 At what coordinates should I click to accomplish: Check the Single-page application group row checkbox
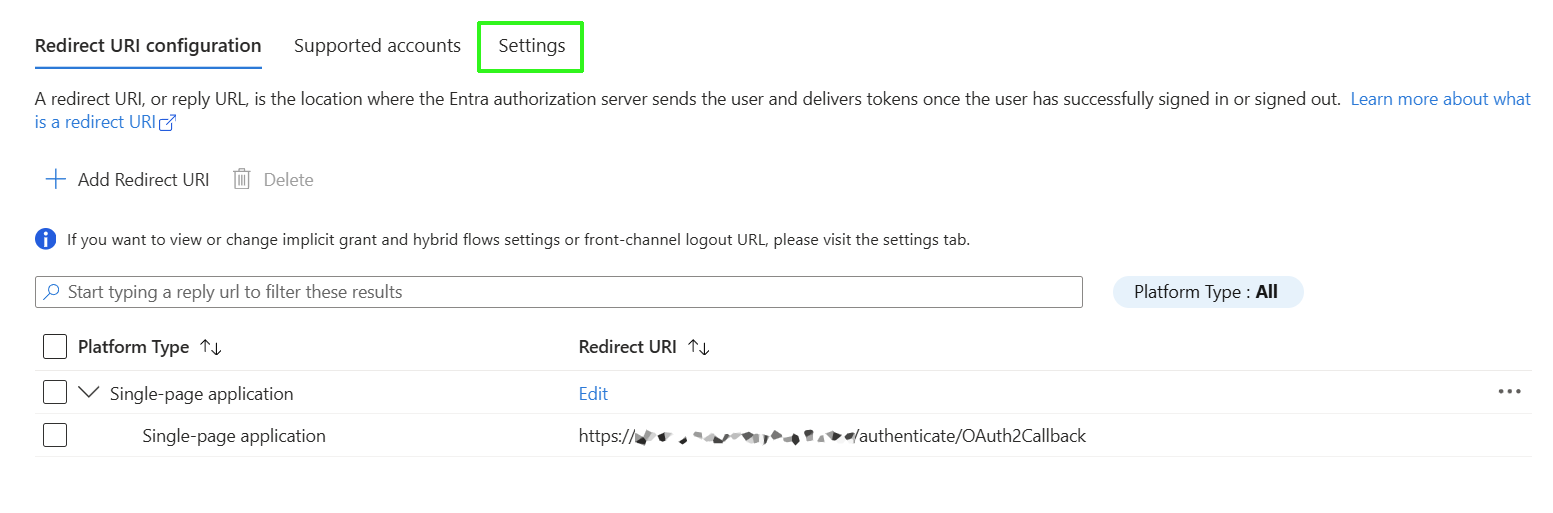pos(55,392)
